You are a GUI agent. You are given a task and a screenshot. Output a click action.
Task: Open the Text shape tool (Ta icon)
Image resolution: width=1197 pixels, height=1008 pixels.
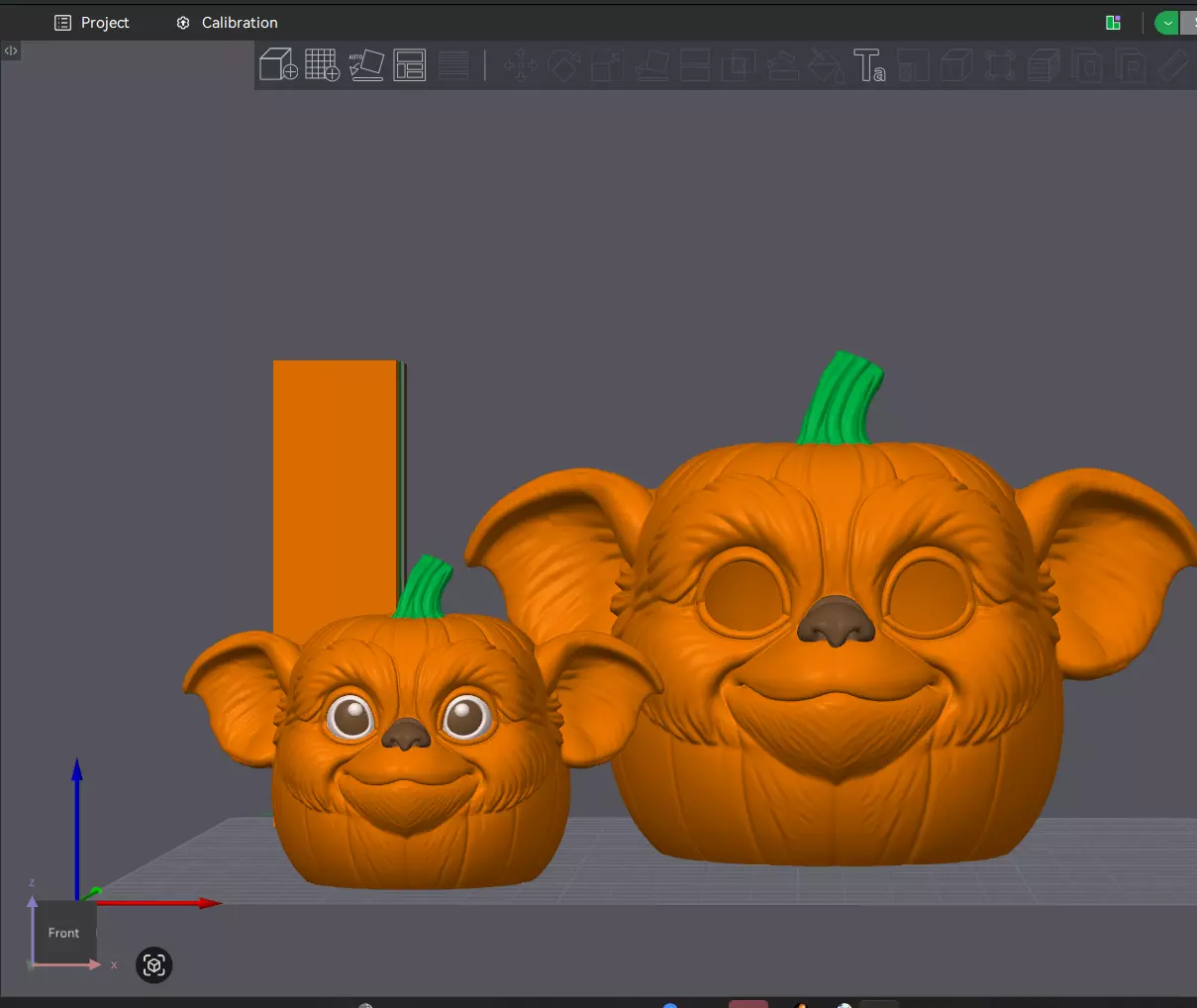(x=869, y=66)
